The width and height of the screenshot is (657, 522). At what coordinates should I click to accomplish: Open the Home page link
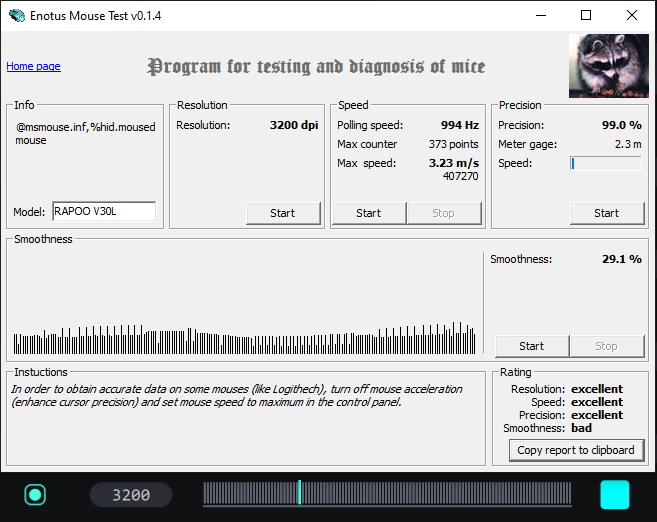(x=33, y=67)
